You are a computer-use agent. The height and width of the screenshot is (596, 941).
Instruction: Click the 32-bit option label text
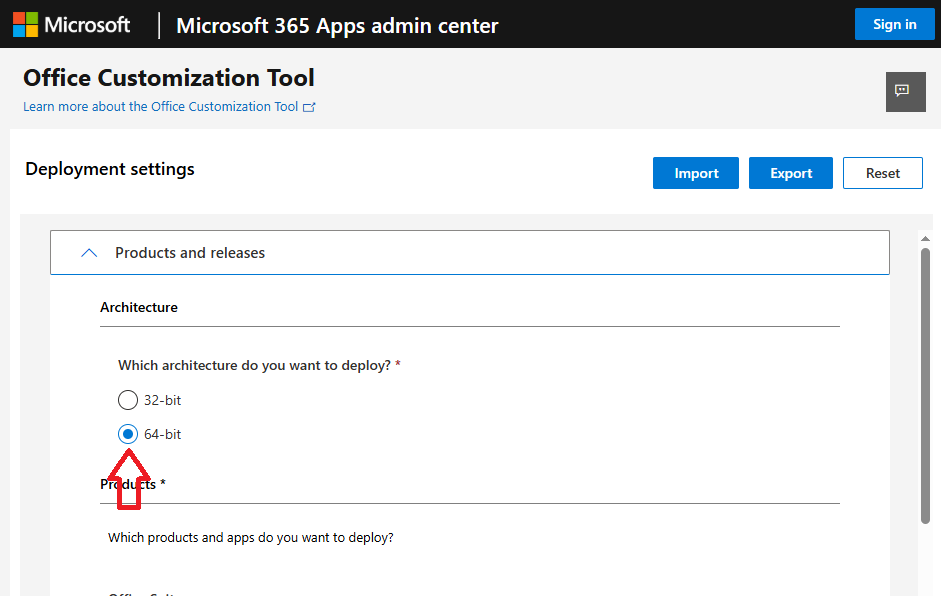(x=162, y=400)
